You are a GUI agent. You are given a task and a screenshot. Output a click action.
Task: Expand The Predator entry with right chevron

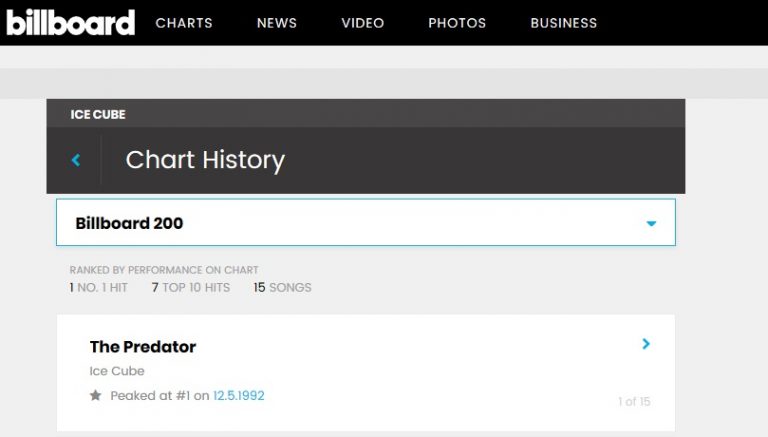pos(646,344)
